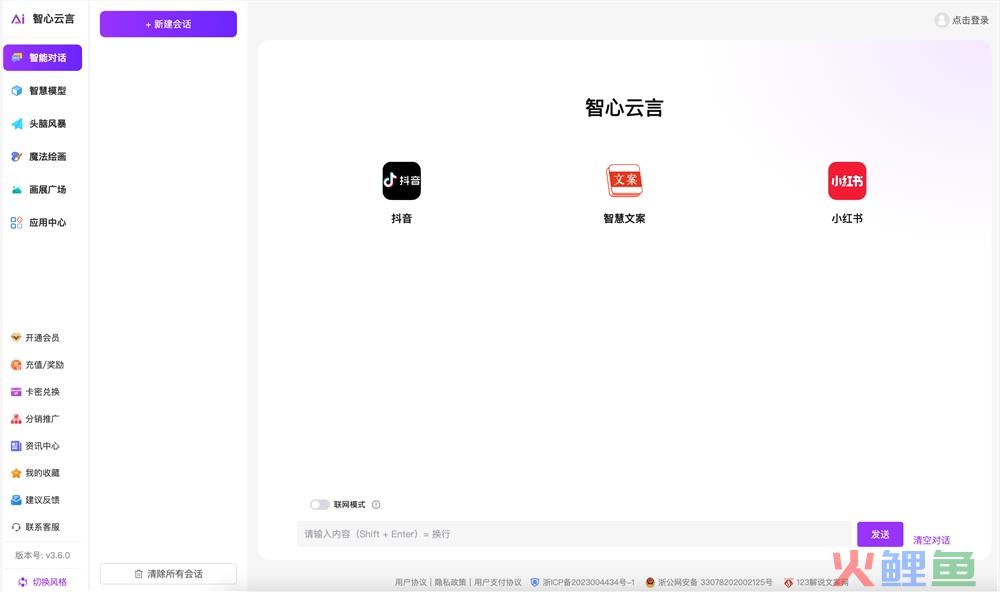1000x592 pixels.
Task: Click the 智慧模型 cube icon
Action: point(17,91)
